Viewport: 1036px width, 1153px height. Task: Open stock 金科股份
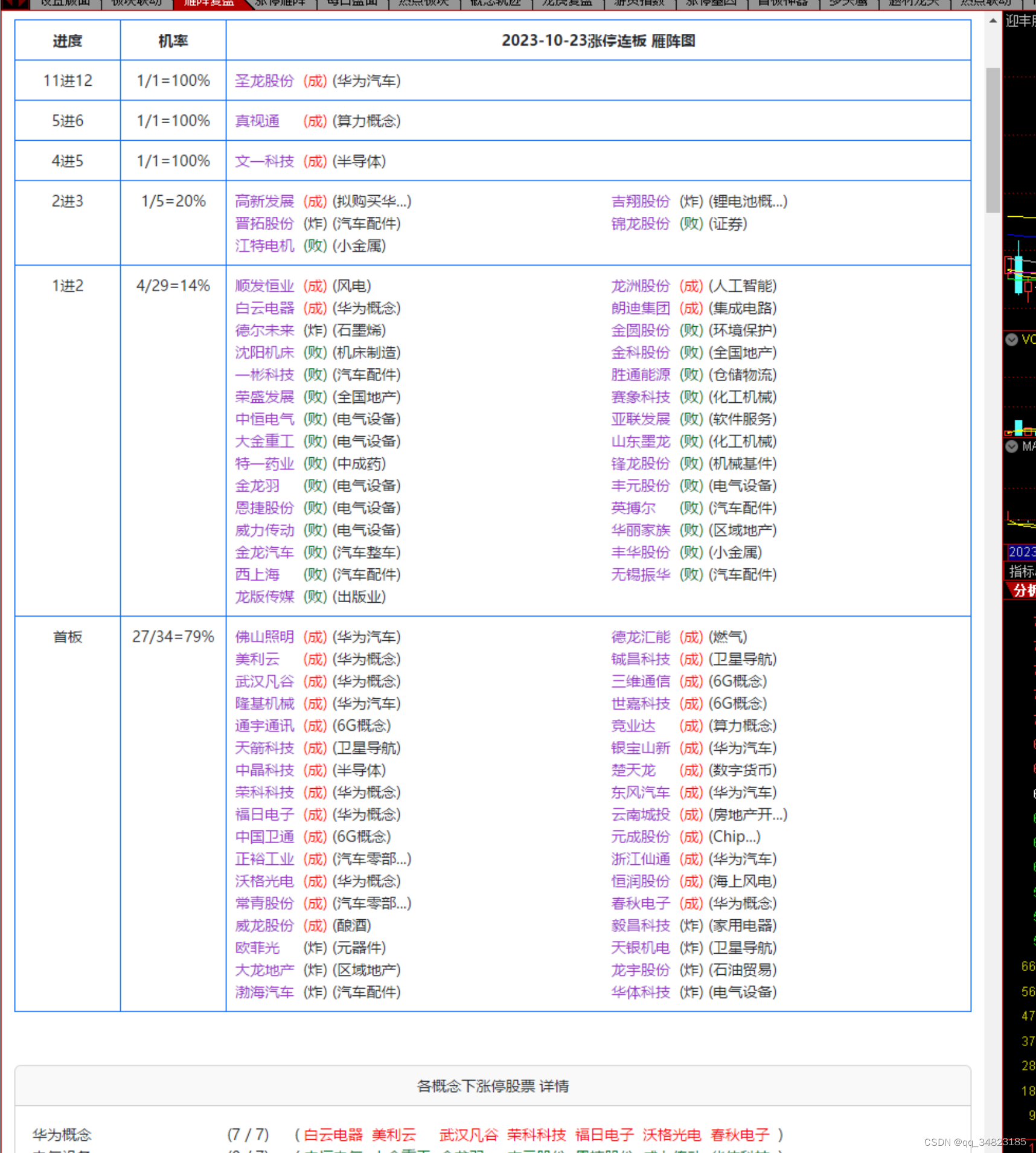641,353
